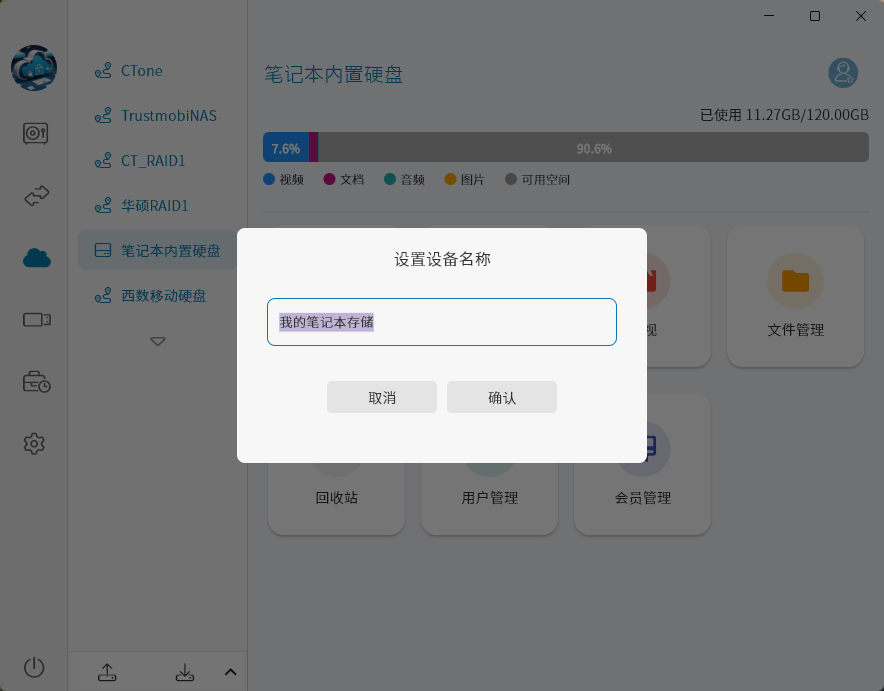
Task: Click the upload icon at panel bottom
Action: [x=107, y=672]
